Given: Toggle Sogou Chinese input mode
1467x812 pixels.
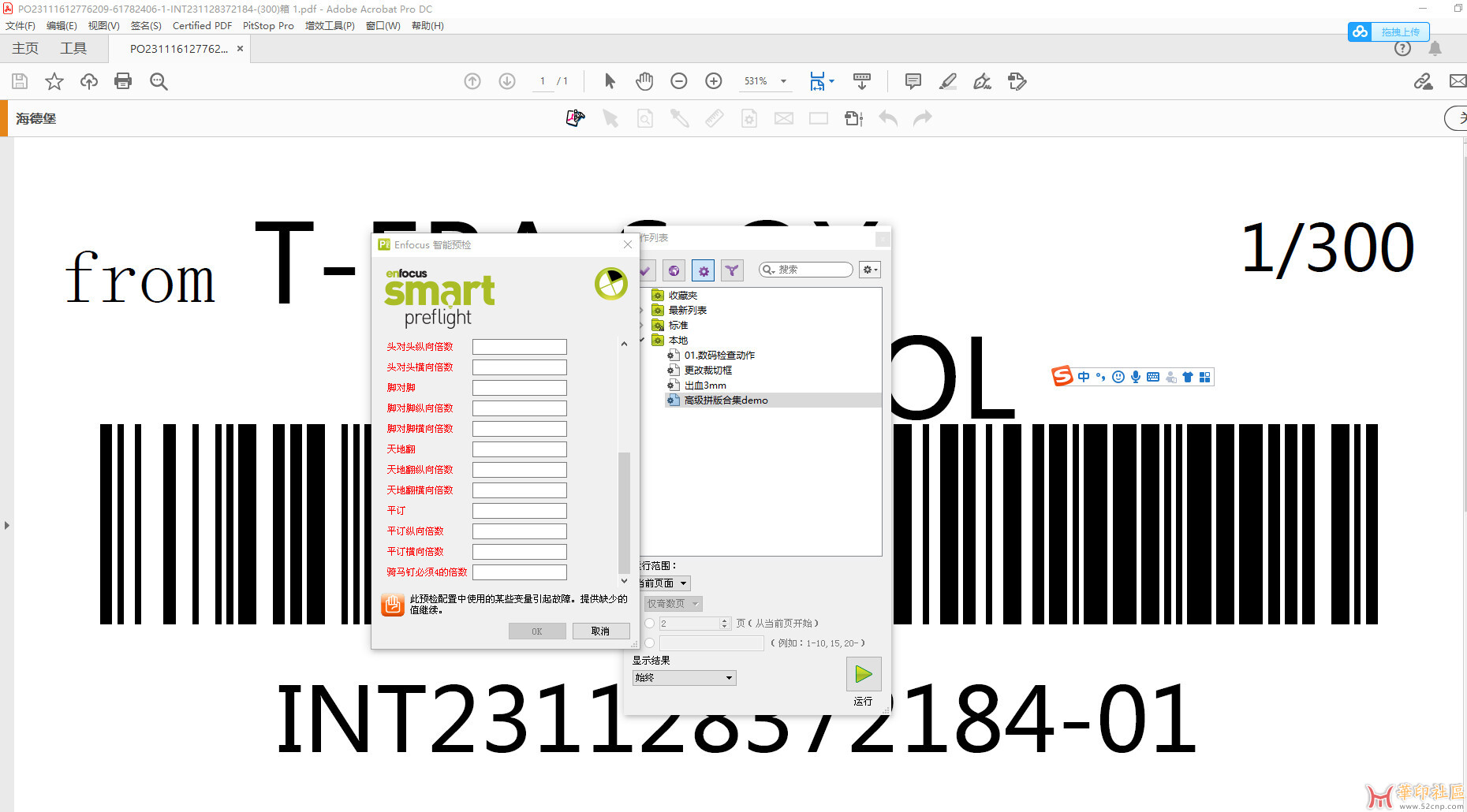Looking at the screenshot, I should pyautogui.click(x=1084, y=377).
